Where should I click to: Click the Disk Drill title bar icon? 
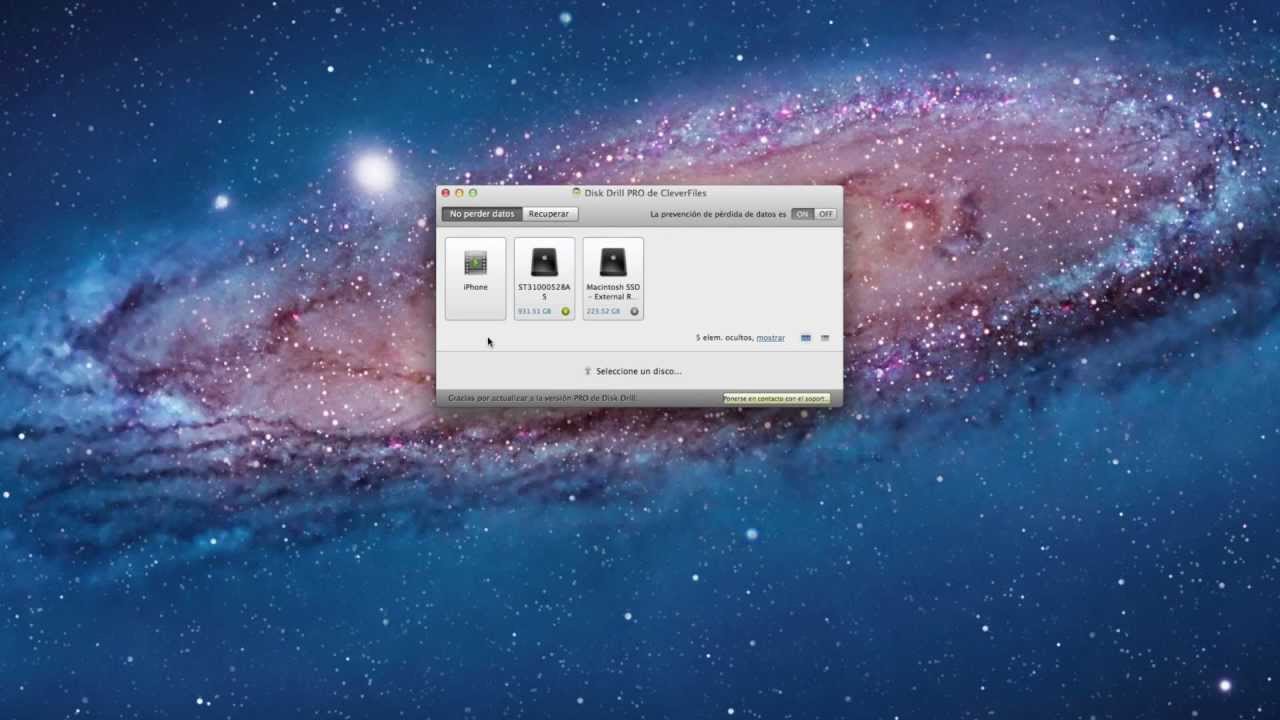point(576,193)
